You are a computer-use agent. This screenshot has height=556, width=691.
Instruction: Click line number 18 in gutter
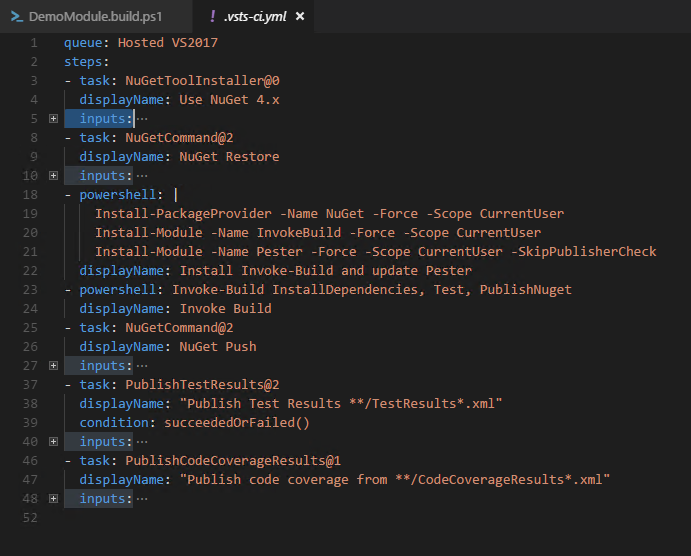(x=30, y=195)
